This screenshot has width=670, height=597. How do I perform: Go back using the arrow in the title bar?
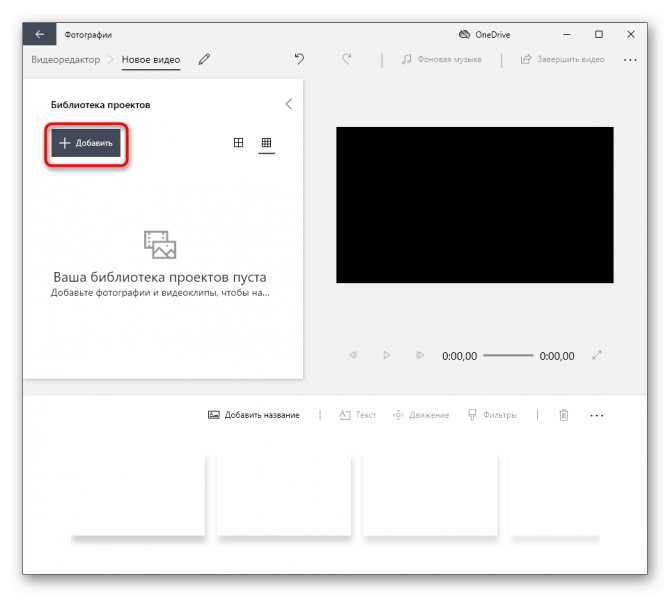(39, 34)
